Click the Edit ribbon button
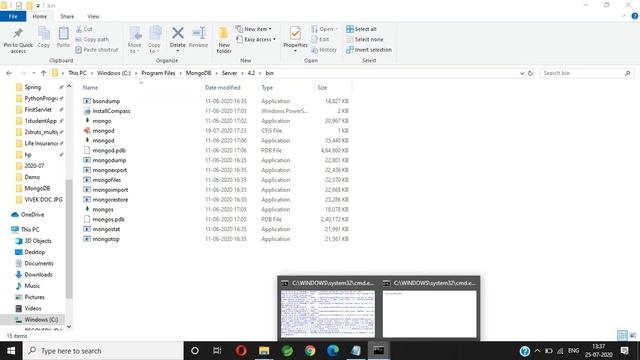Viewport: 640px width, 360px height. click(x=320, y=39)
